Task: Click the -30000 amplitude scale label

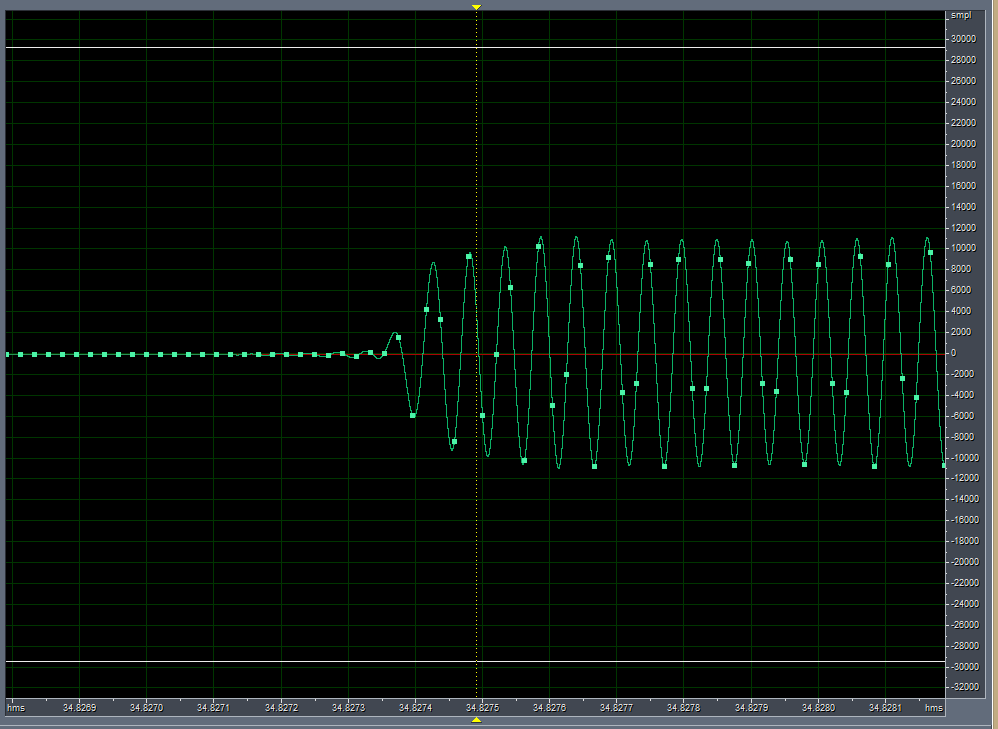Action: pyautogui.click(x=963, y=667)
